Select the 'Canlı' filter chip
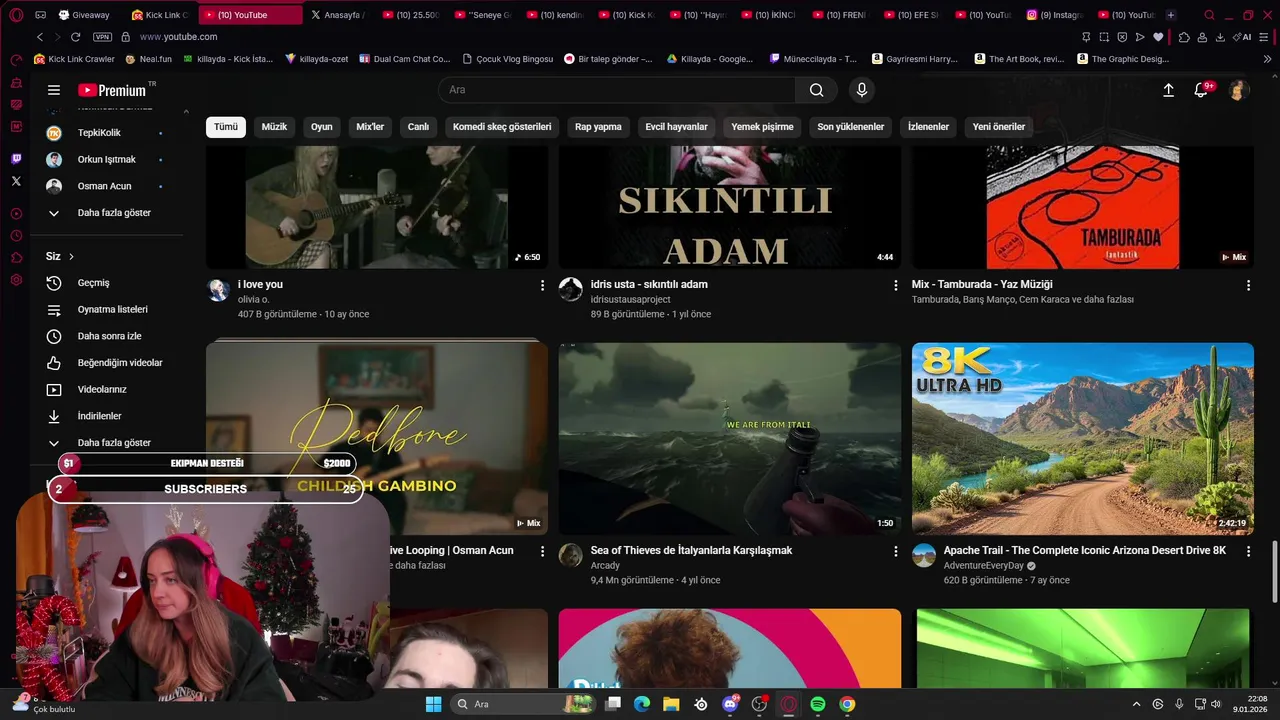The image size is (1280, 720). pyautogui.click(x=418, y=127)
